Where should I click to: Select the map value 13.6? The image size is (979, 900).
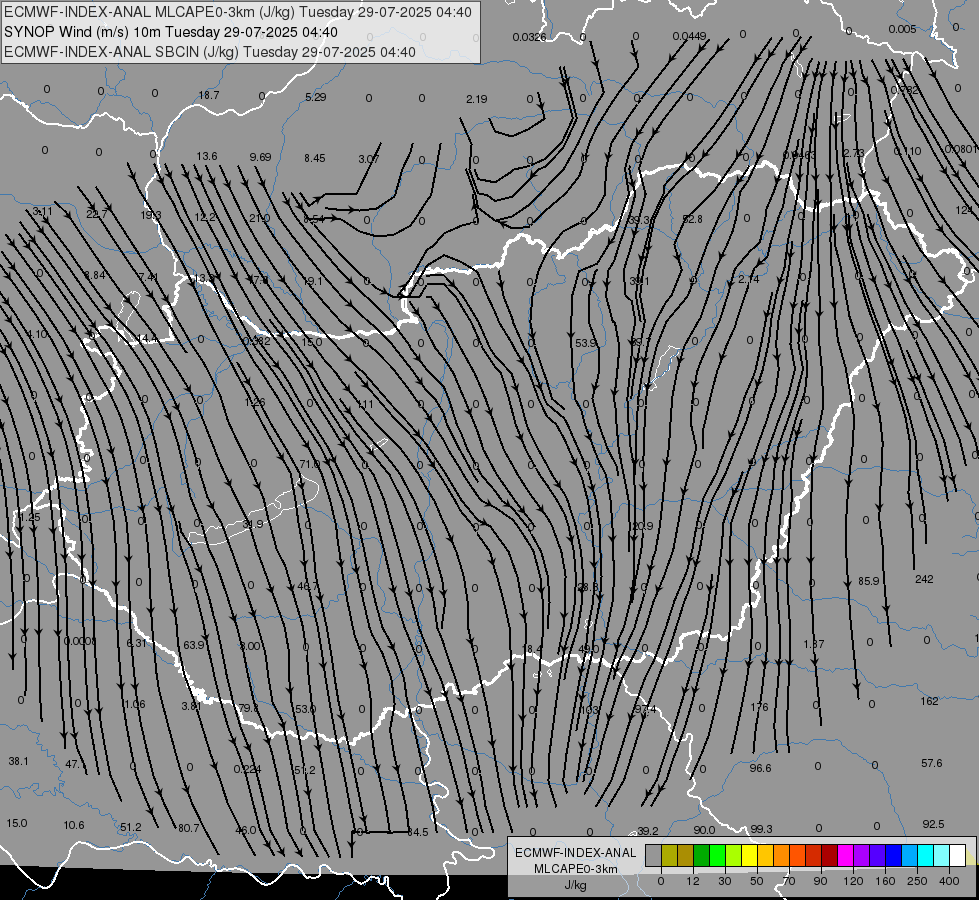(x=207, y=156)
